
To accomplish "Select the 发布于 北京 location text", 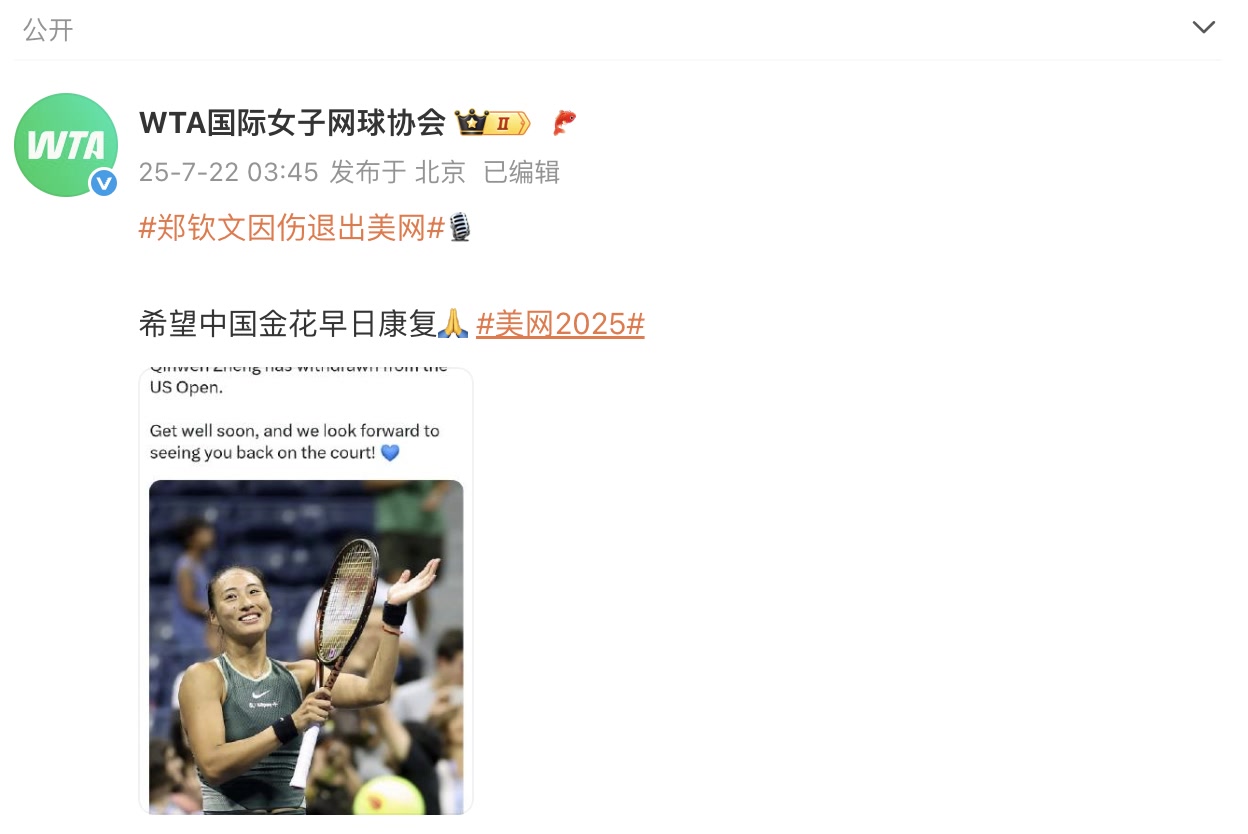I will coord(398,172).
